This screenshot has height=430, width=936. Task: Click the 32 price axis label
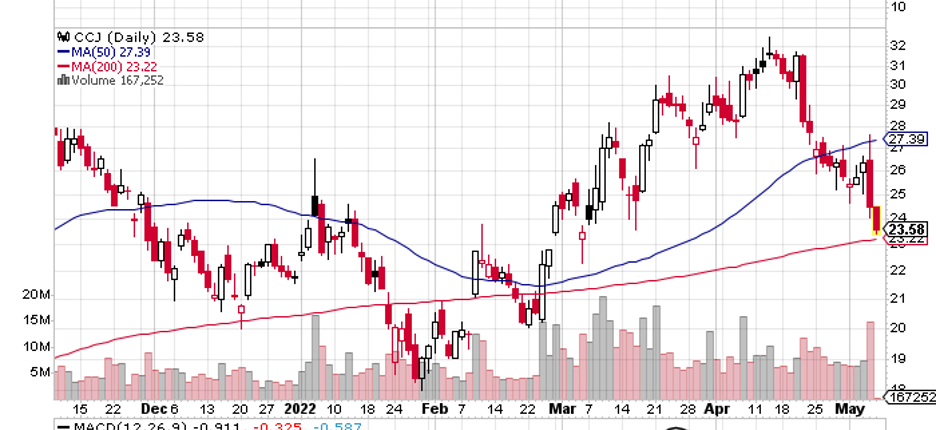coord(900,45)
